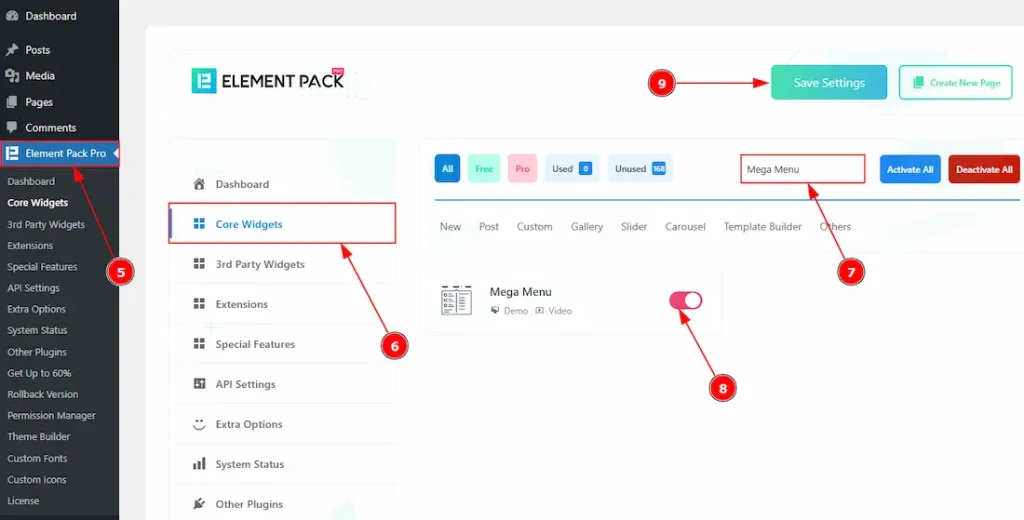Click the API Settings icon

click(x=198, y=384)
